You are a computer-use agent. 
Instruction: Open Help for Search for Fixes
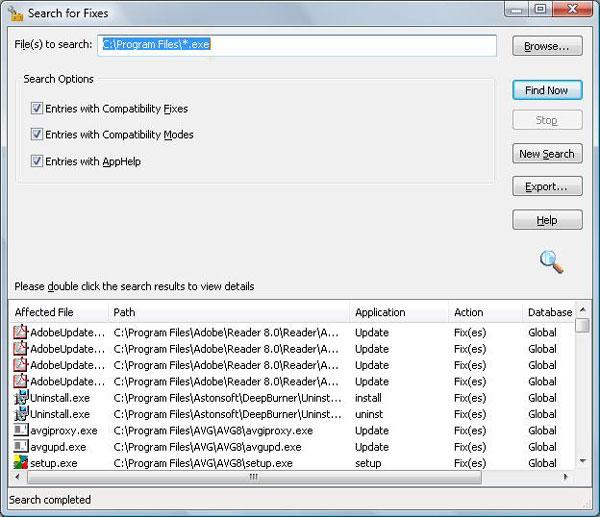click(547, 220)
